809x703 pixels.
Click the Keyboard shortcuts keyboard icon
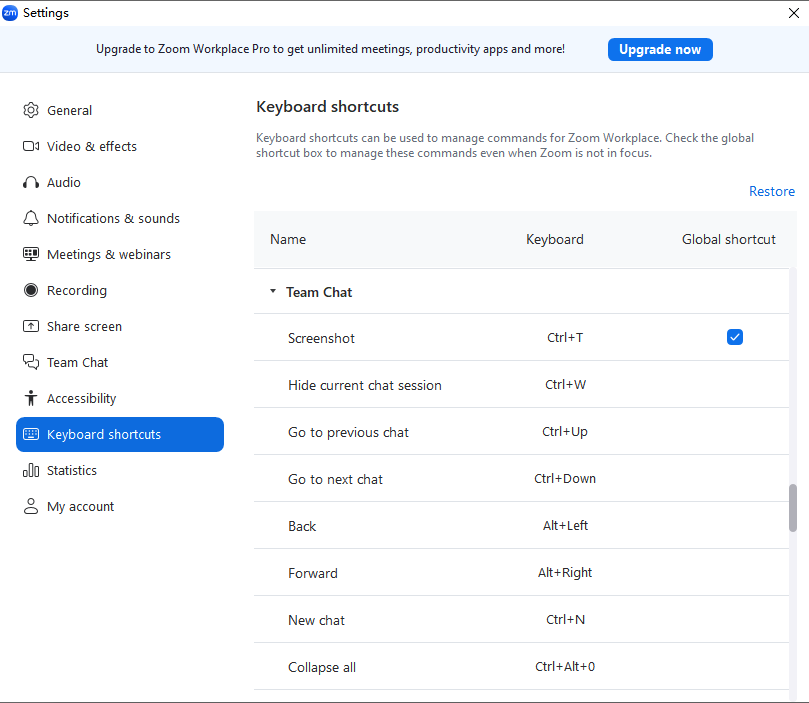point(31,434)
